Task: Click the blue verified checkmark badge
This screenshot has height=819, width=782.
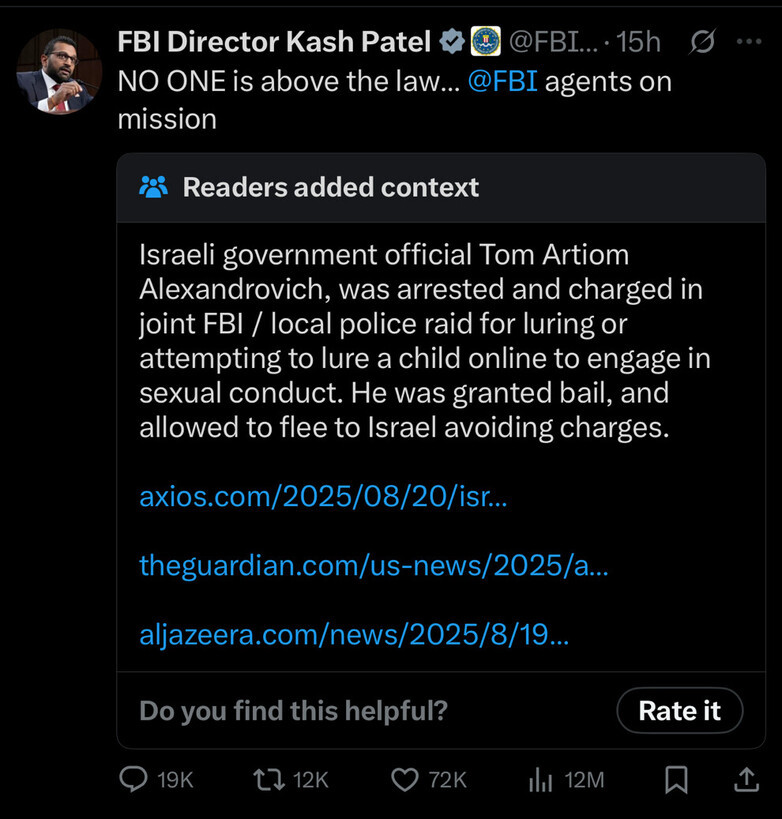Action: click(x=452, y=42)
